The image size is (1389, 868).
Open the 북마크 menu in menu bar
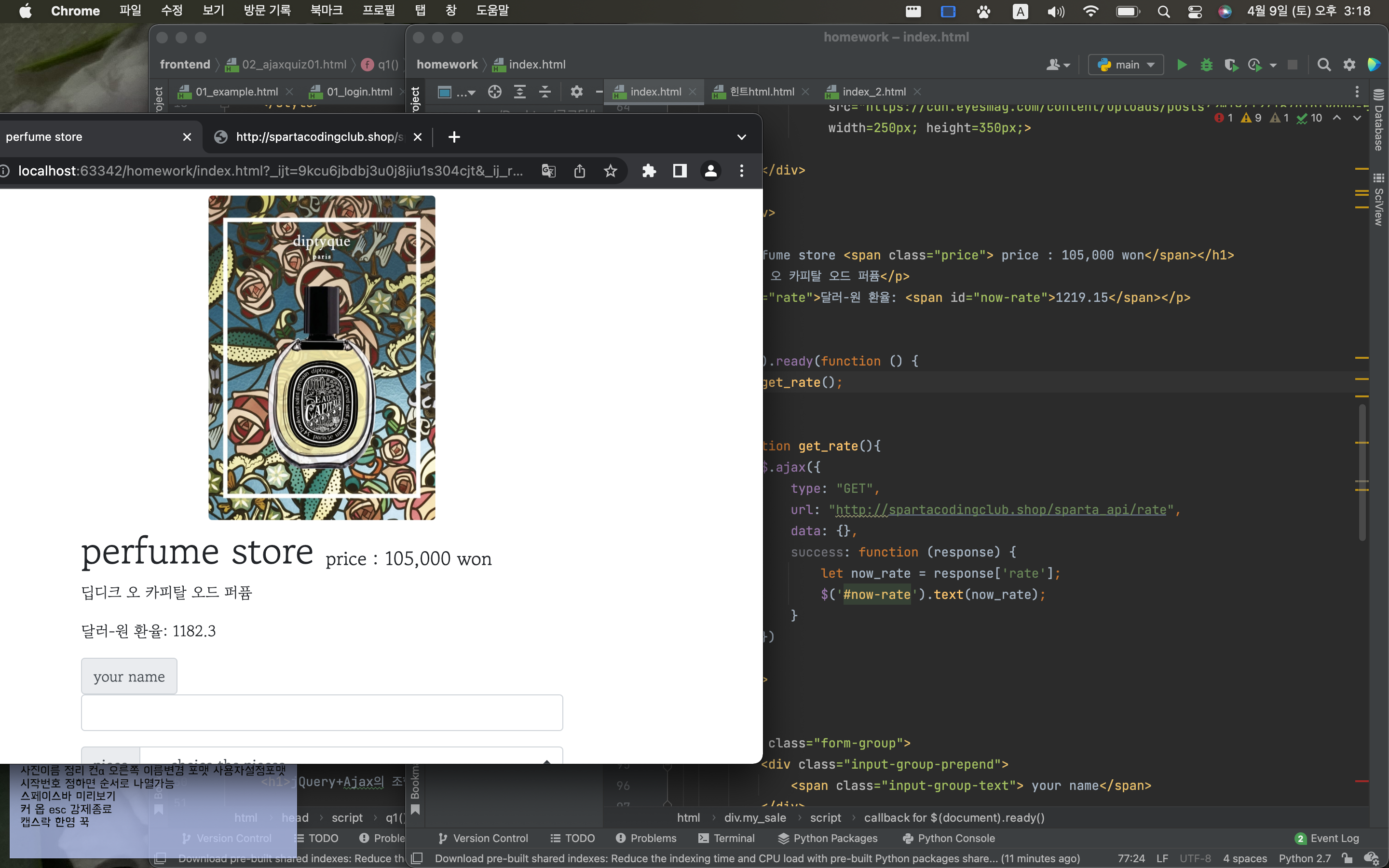[x=326, y=10]
